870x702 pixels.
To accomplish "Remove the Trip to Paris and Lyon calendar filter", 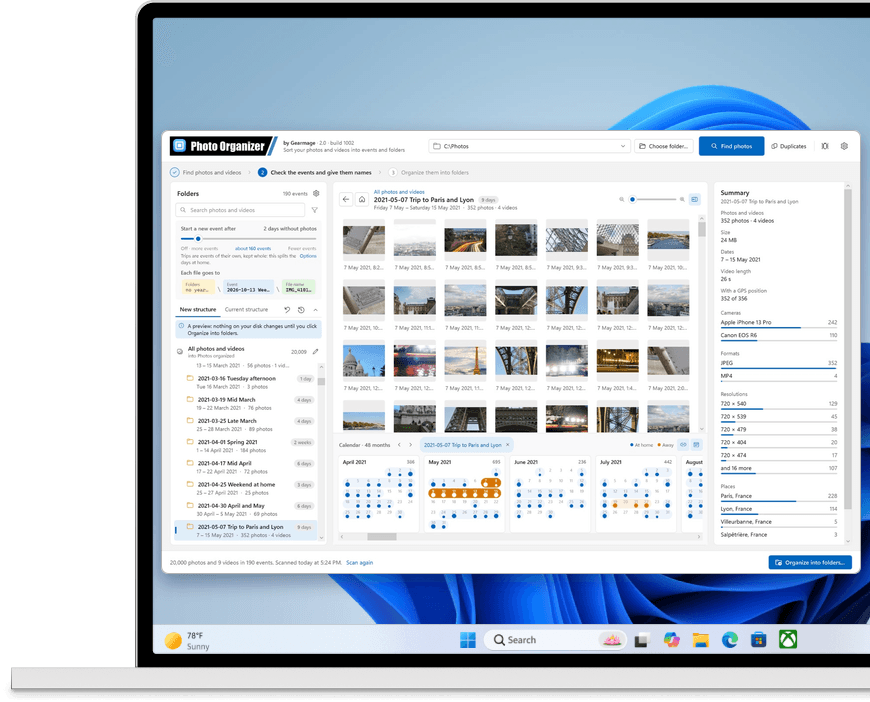I will point(508,445).
